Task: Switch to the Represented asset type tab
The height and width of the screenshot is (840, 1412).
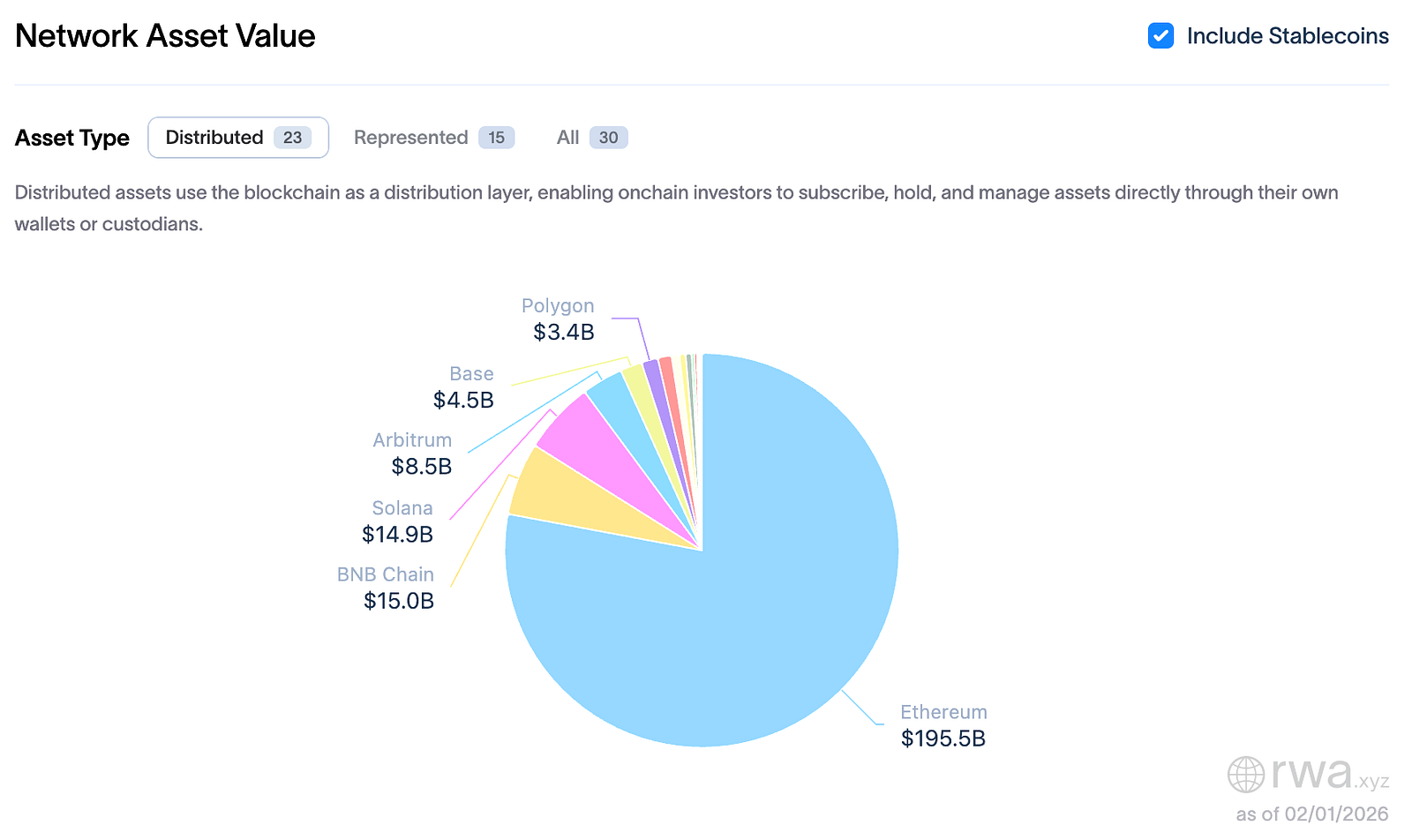Action: coord(433,138)
